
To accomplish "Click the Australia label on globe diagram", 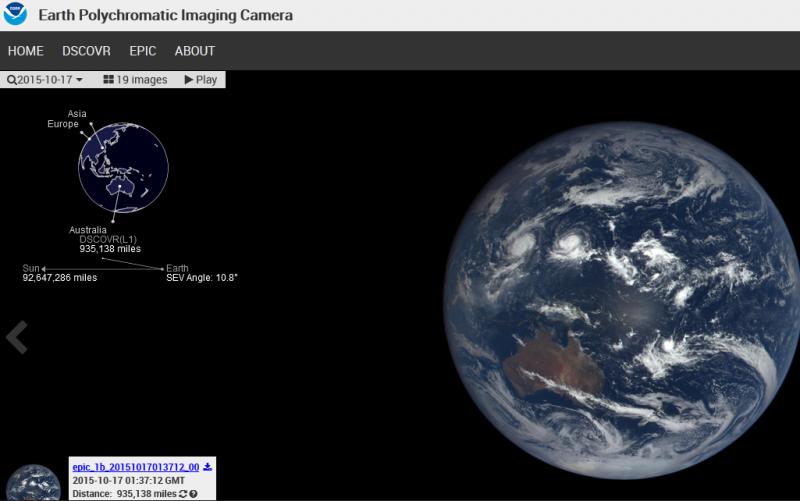I will pos(88,230).
